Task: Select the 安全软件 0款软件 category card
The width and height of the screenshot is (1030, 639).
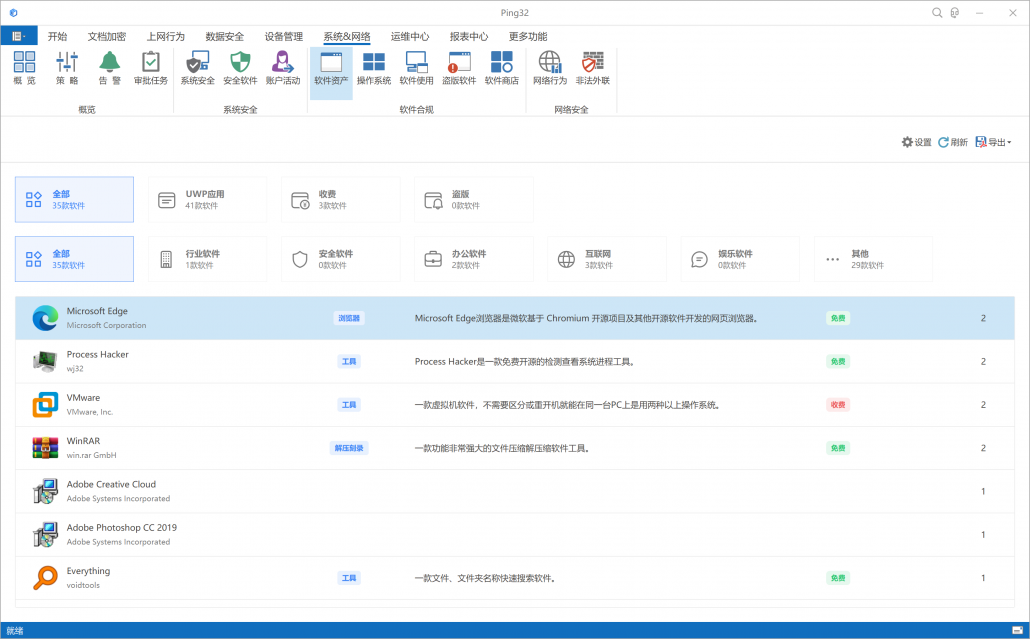Action: [x=341, y=259]
